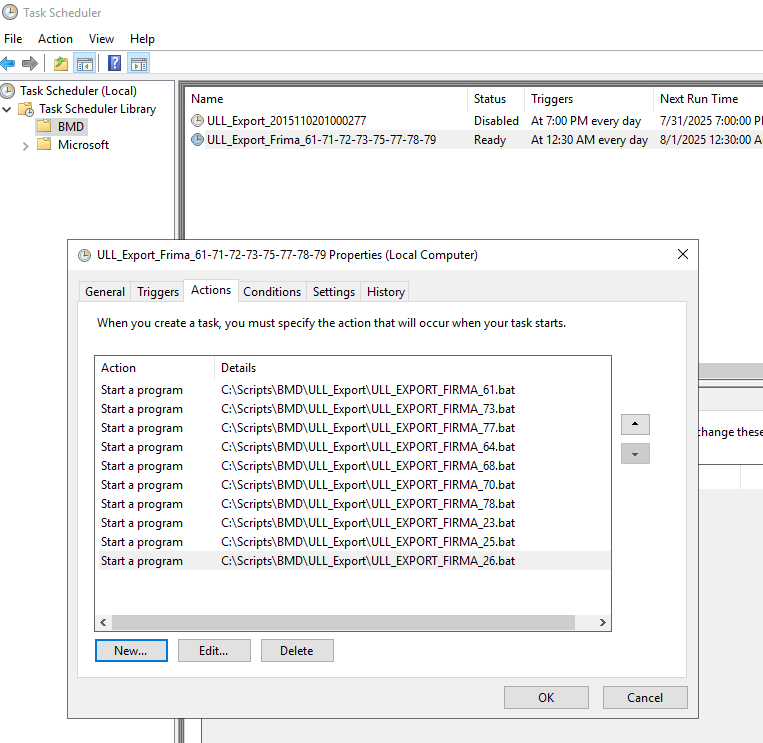Sort by Next Run Time column header
Screen dimensions: 763x743
(x=708, y=99)
